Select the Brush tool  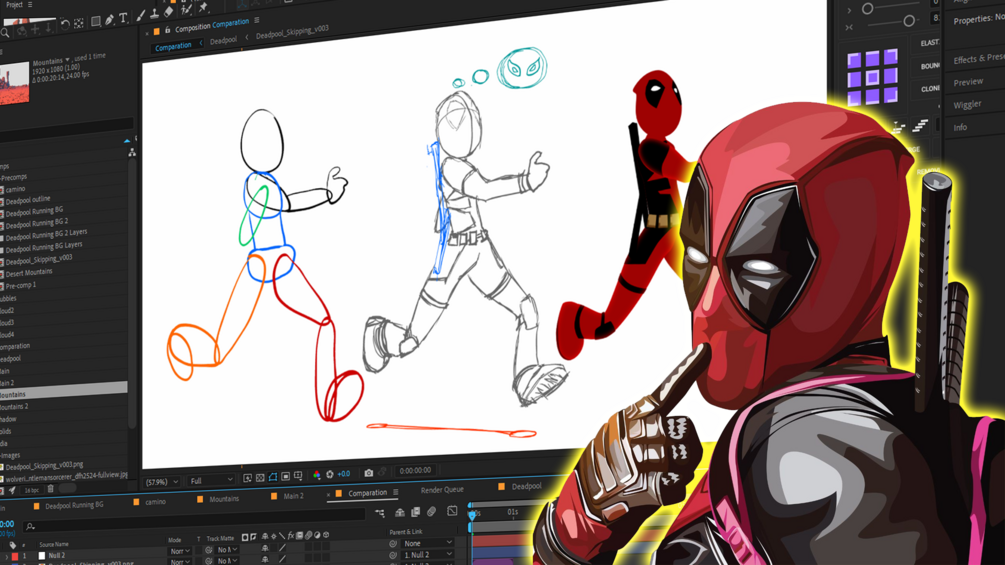140,15
